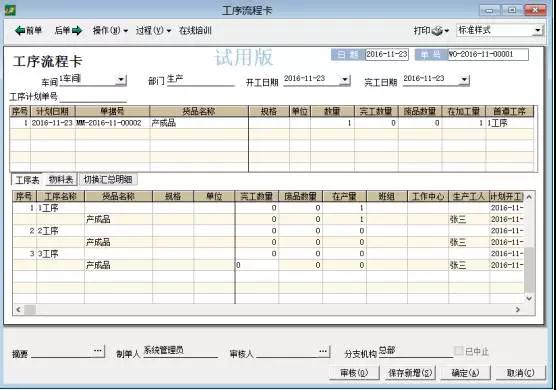Click the vertical scrollbar of the process table

point(529,247)
